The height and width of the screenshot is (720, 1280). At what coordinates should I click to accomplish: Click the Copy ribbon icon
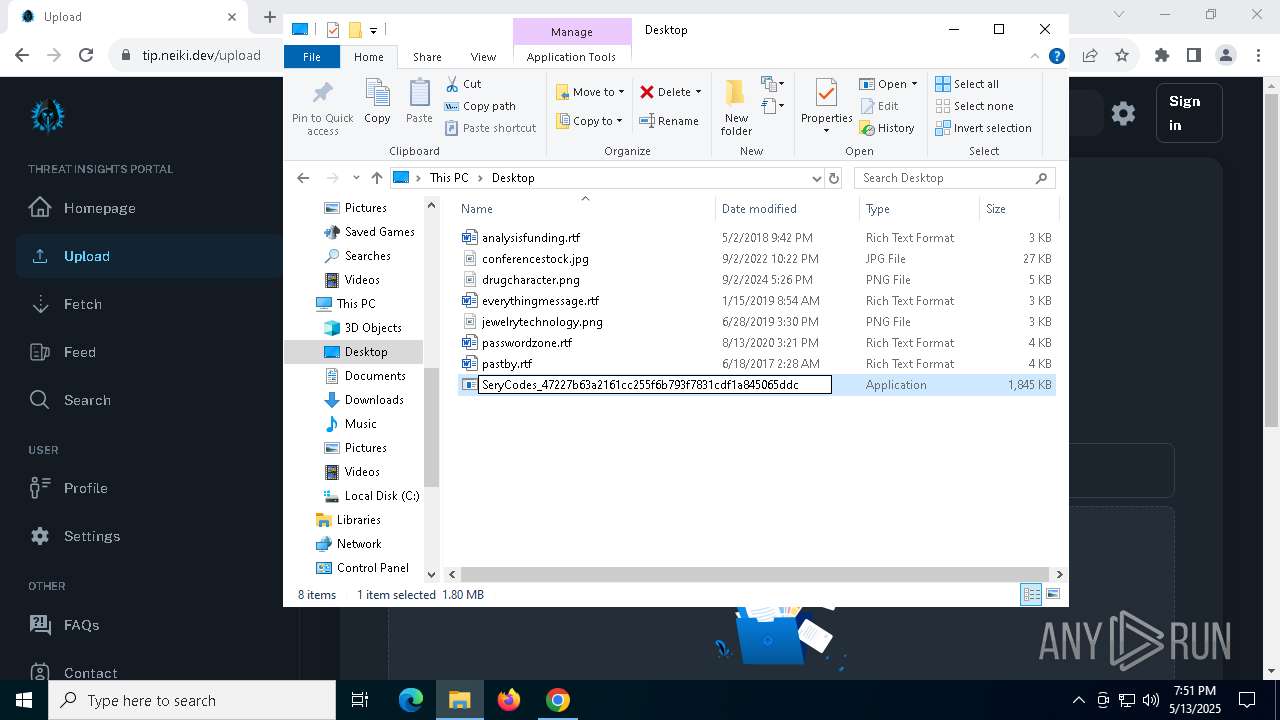coord(377,102)
